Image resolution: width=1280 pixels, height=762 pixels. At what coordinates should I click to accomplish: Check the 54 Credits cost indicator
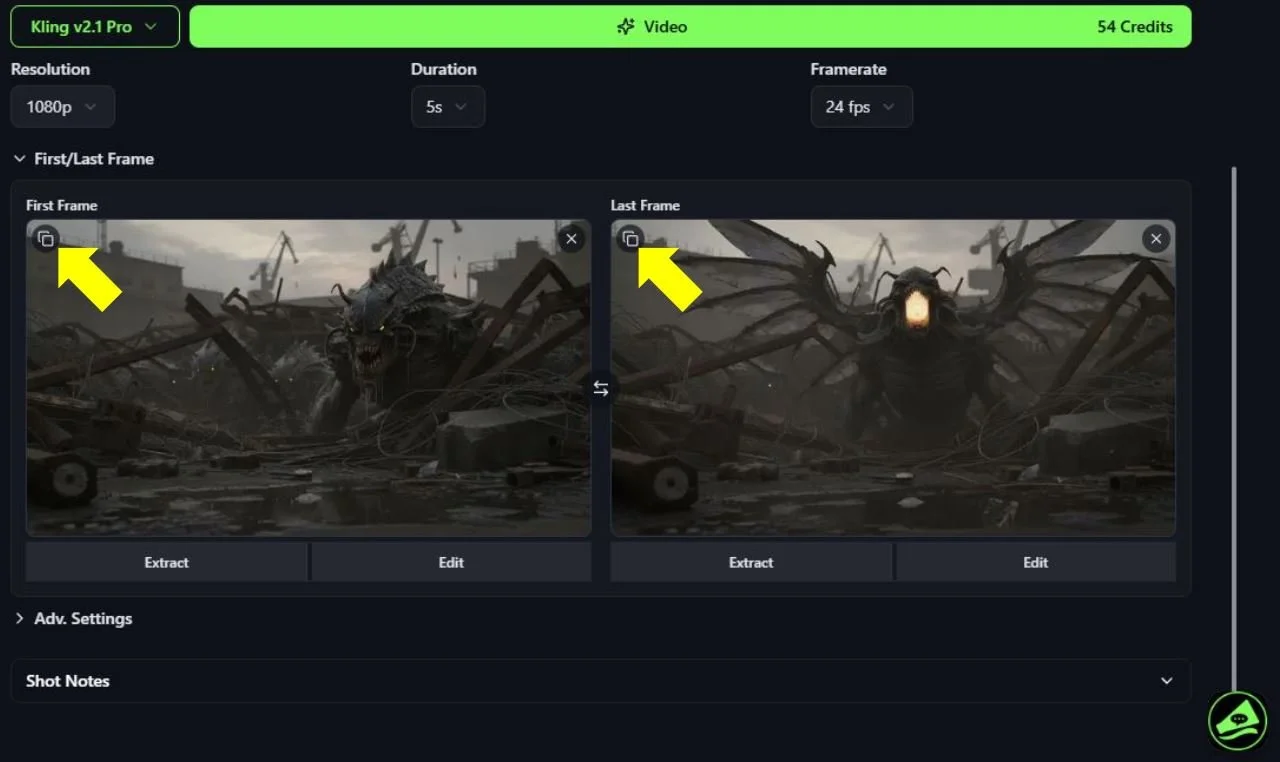(x=1136, y=26)
